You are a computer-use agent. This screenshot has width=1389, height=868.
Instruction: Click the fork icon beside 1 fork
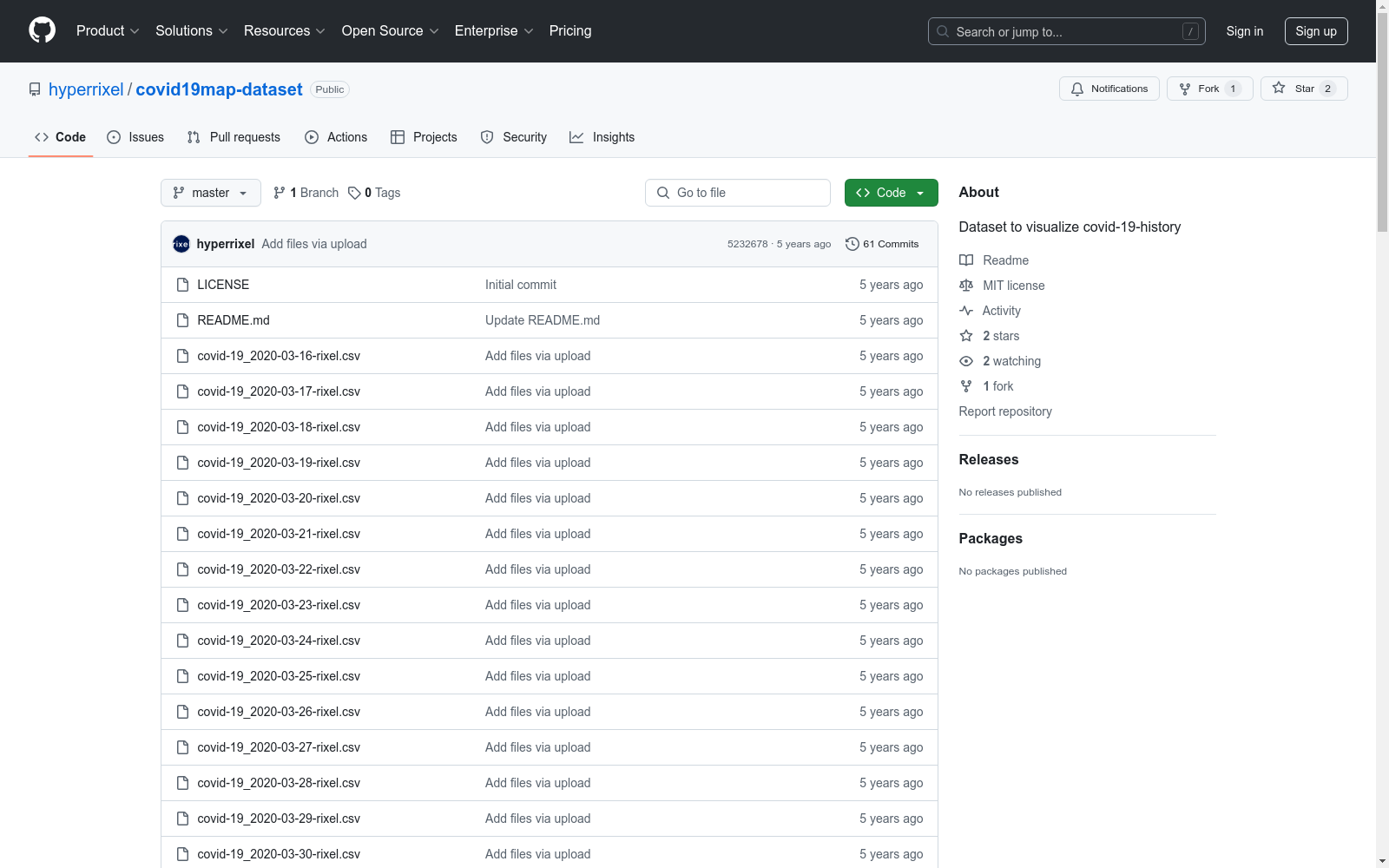(966, 386)
